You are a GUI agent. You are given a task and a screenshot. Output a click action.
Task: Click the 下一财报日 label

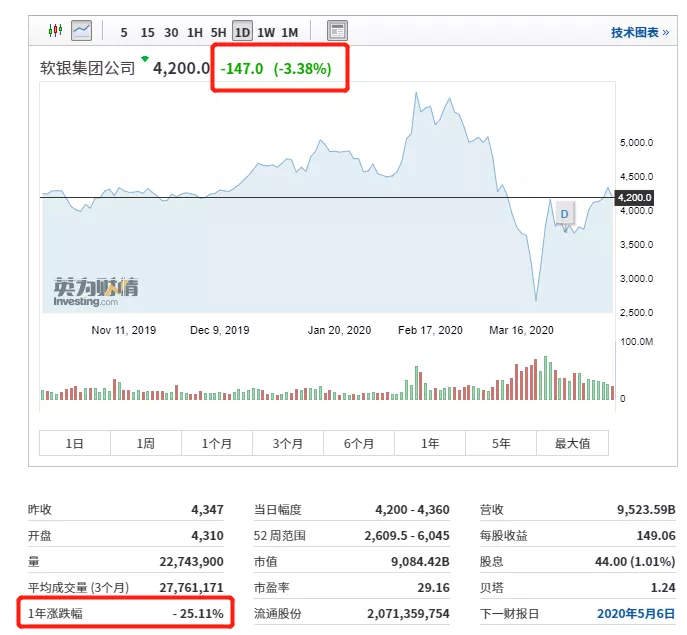click(x=509, y=614)
